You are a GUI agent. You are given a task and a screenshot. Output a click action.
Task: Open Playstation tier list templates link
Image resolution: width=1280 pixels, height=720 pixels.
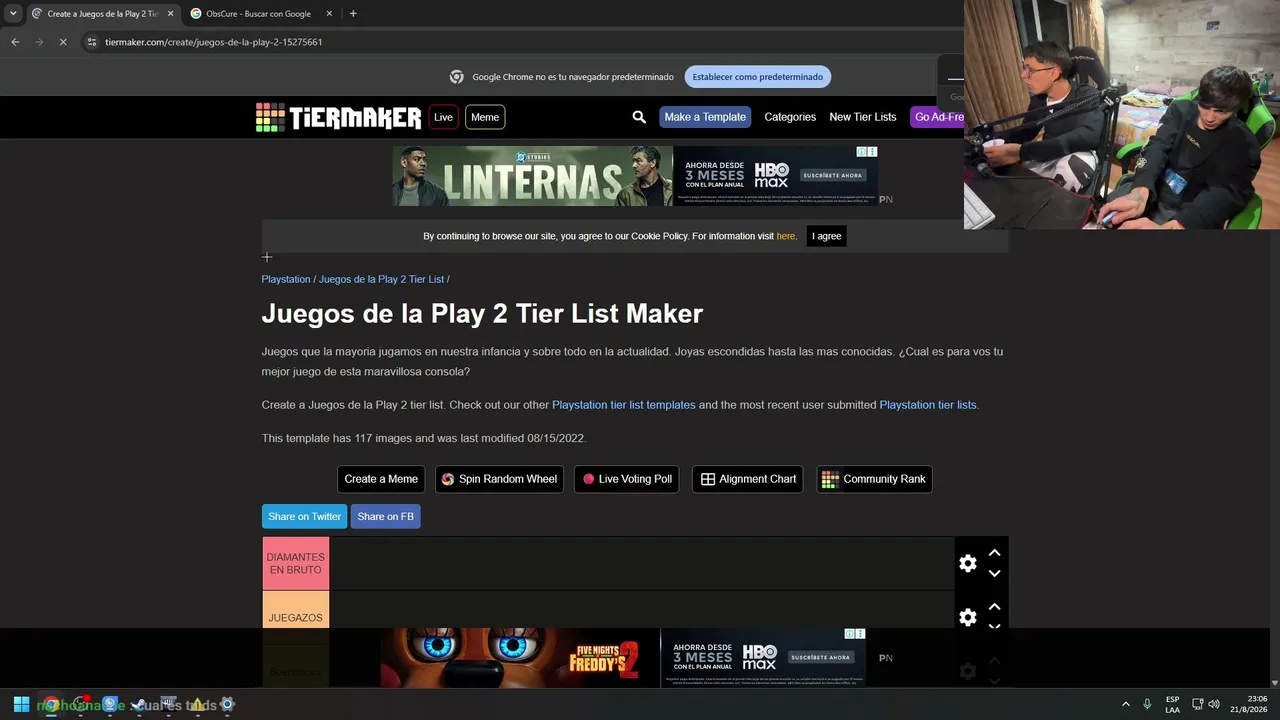(x=623, y=405)
